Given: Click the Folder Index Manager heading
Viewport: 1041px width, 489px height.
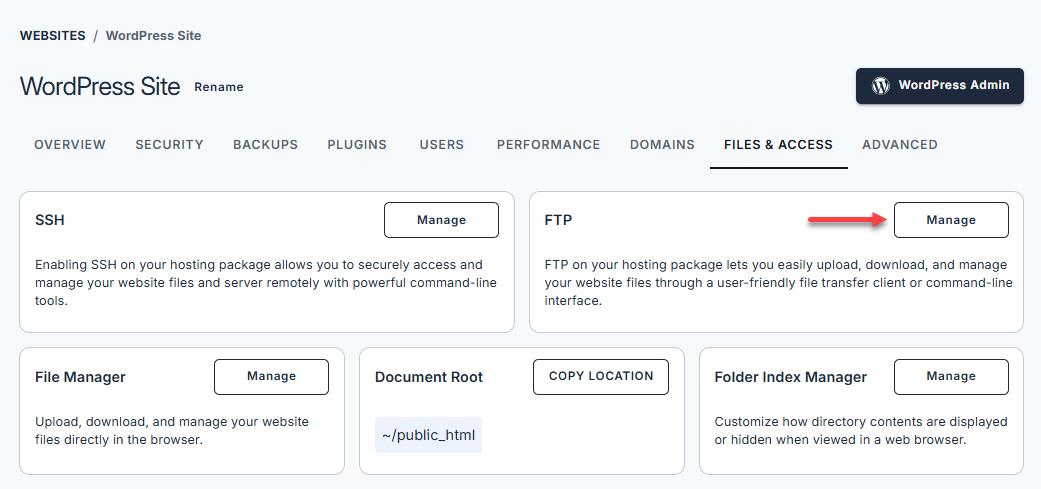Looking at the screenshot, I should pos(791,378).
